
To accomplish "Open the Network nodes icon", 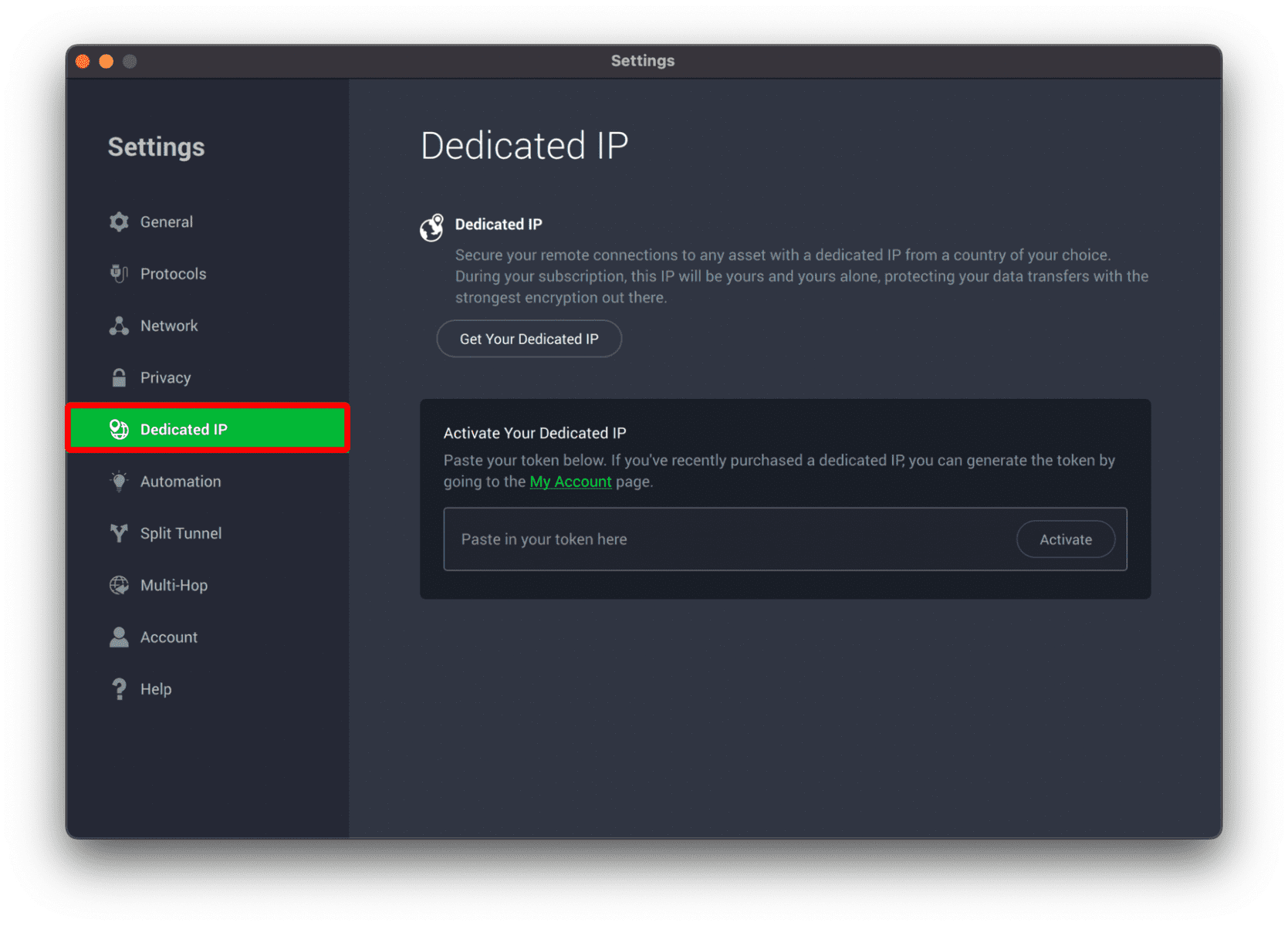I will [119, 326].
